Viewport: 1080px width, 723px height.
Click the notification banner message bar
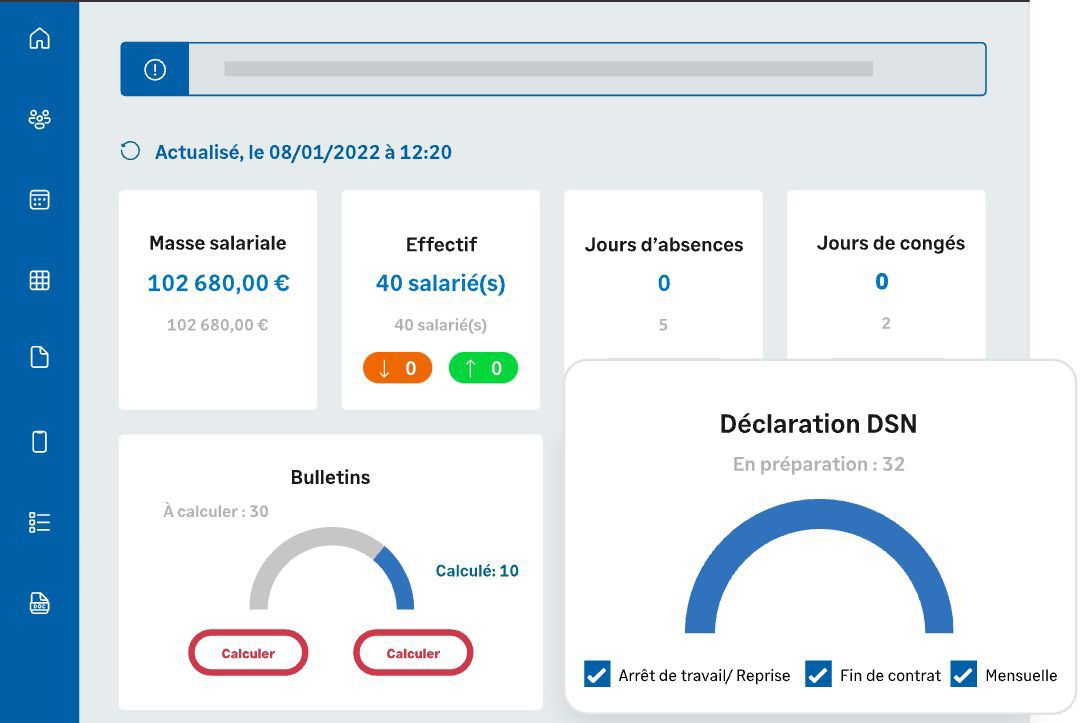(586, 70)
